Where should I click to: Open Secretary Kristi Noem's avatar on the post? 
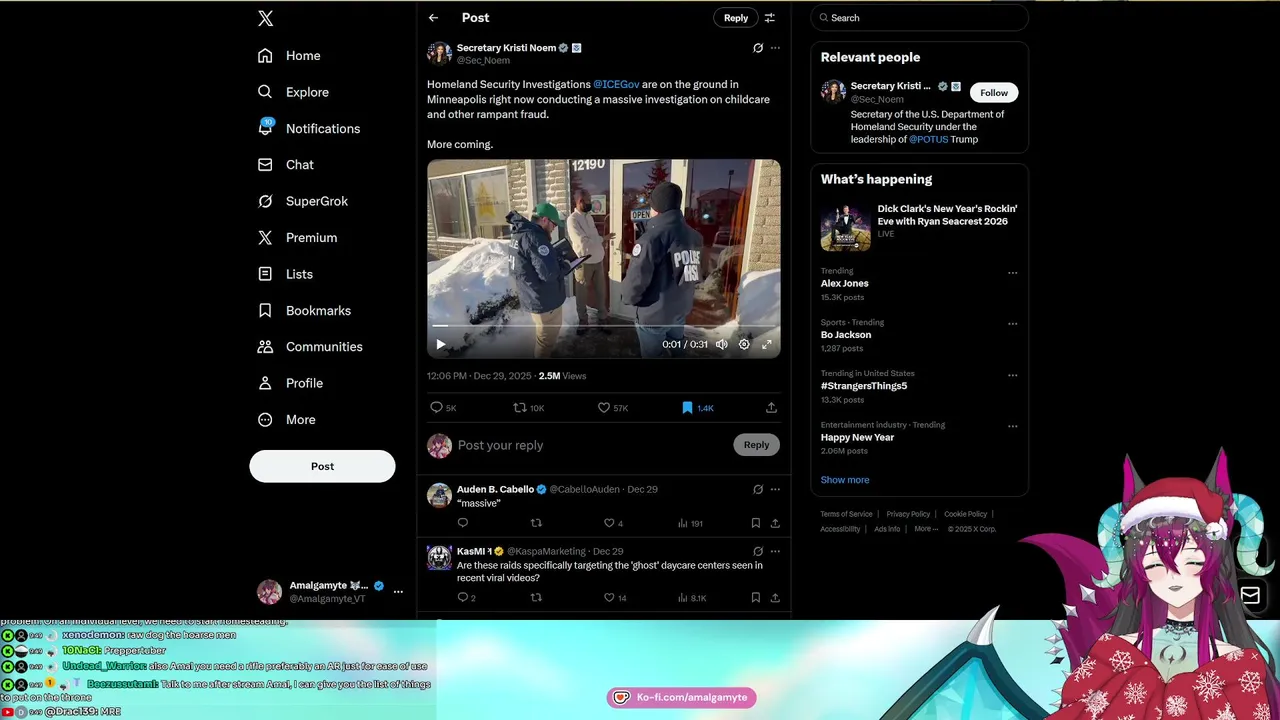439,54
